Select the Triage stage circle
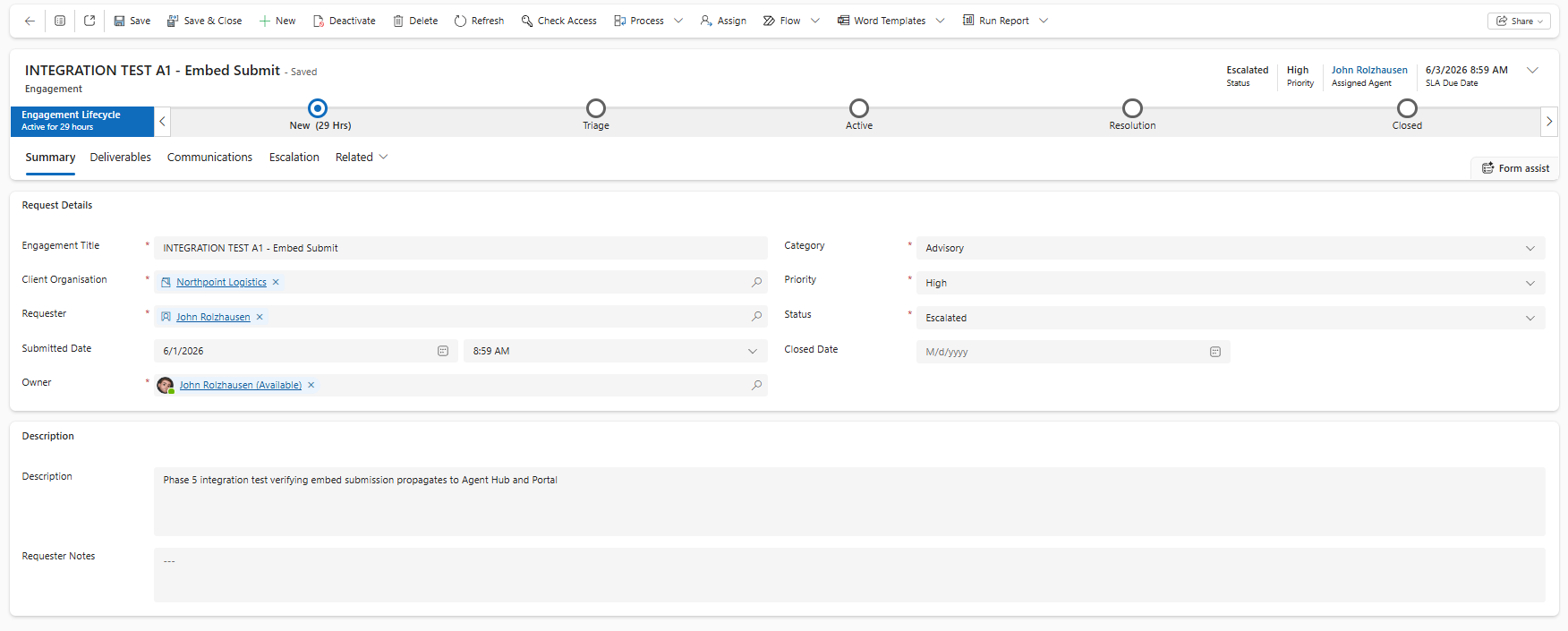This screenshot has height=631, width=1568. coord(596,108)
